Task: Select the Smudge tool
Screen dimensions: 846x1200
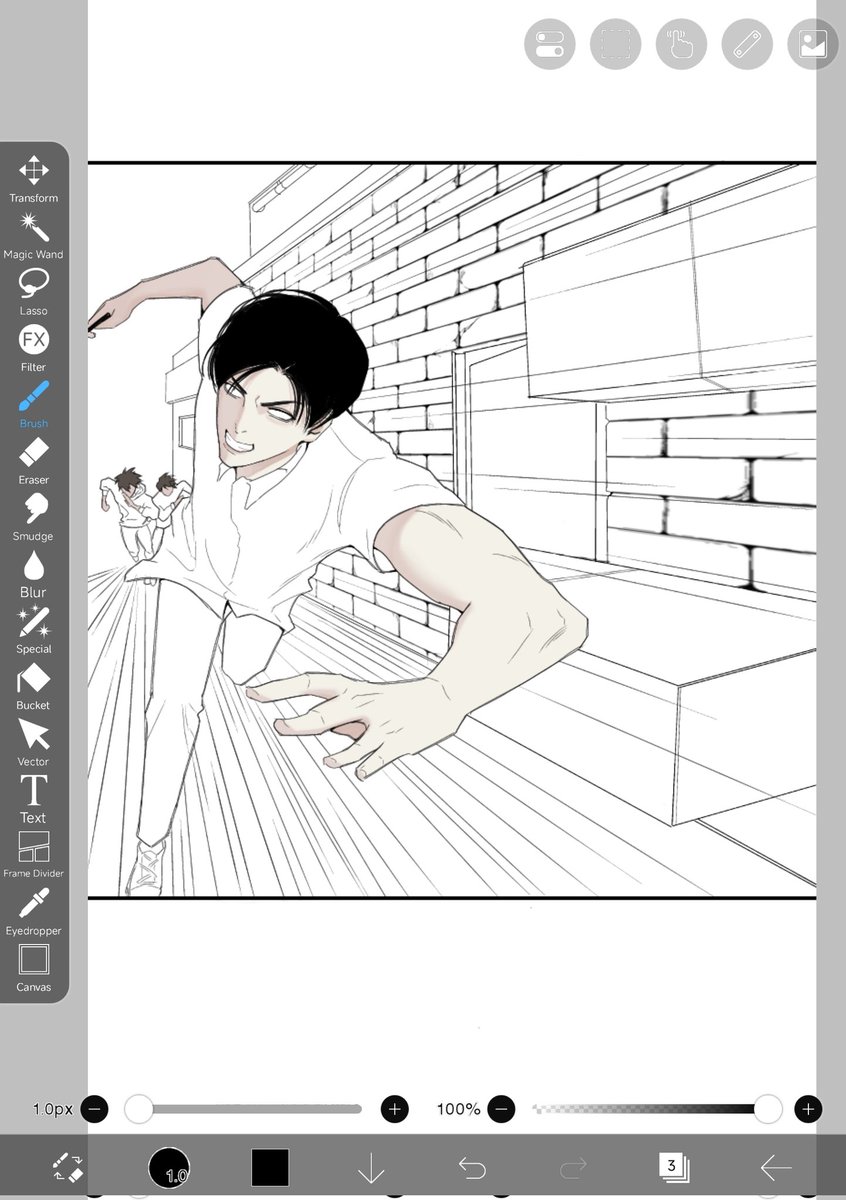Action: (34, 518)
